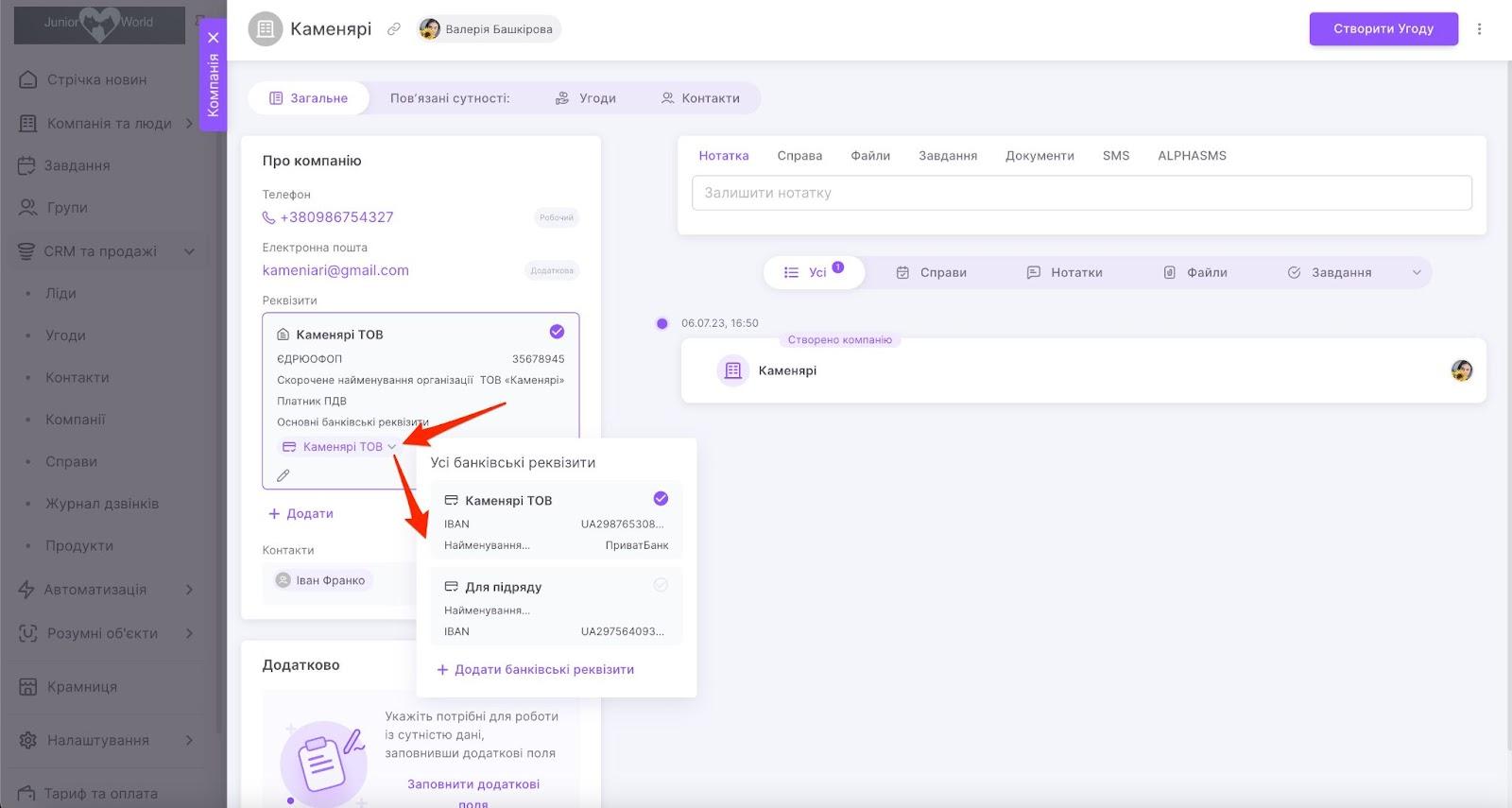The height and width of the screenshot is (808, 1512).
Task: Click the link icon next to Каменярі title
Action: [x=394, y=29]
